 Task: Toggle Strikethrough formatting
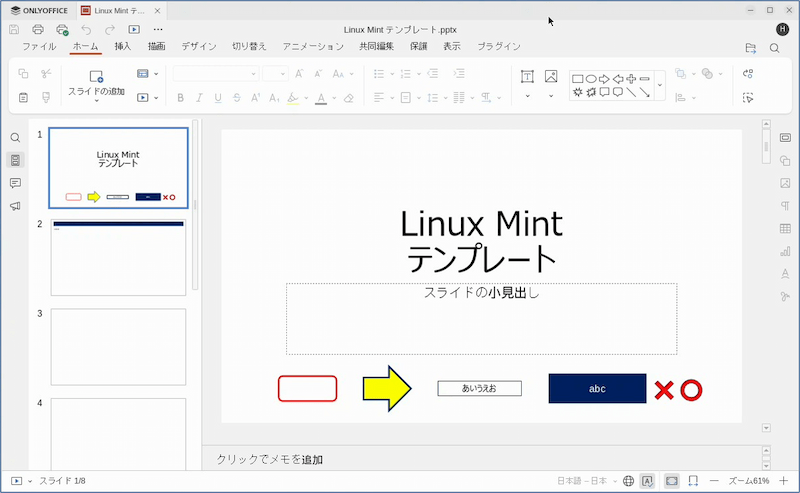click(x=237, y=98)
